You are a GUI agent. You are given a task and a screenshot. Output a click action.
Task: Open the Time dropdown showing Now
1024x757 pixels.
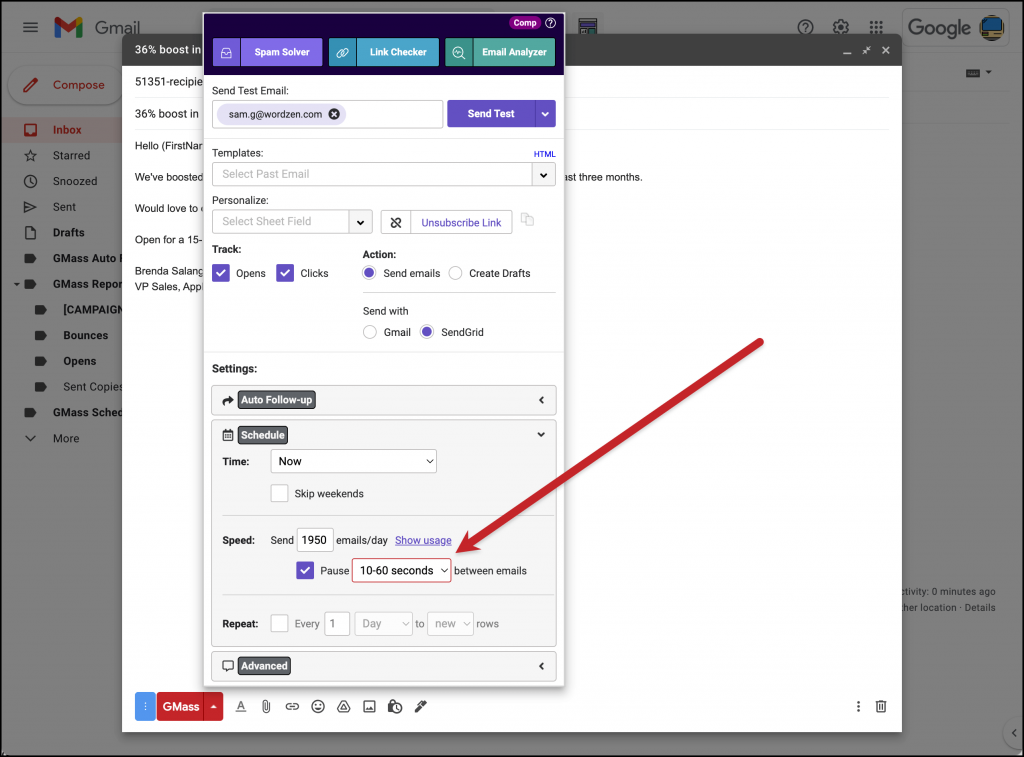[353, 461]
